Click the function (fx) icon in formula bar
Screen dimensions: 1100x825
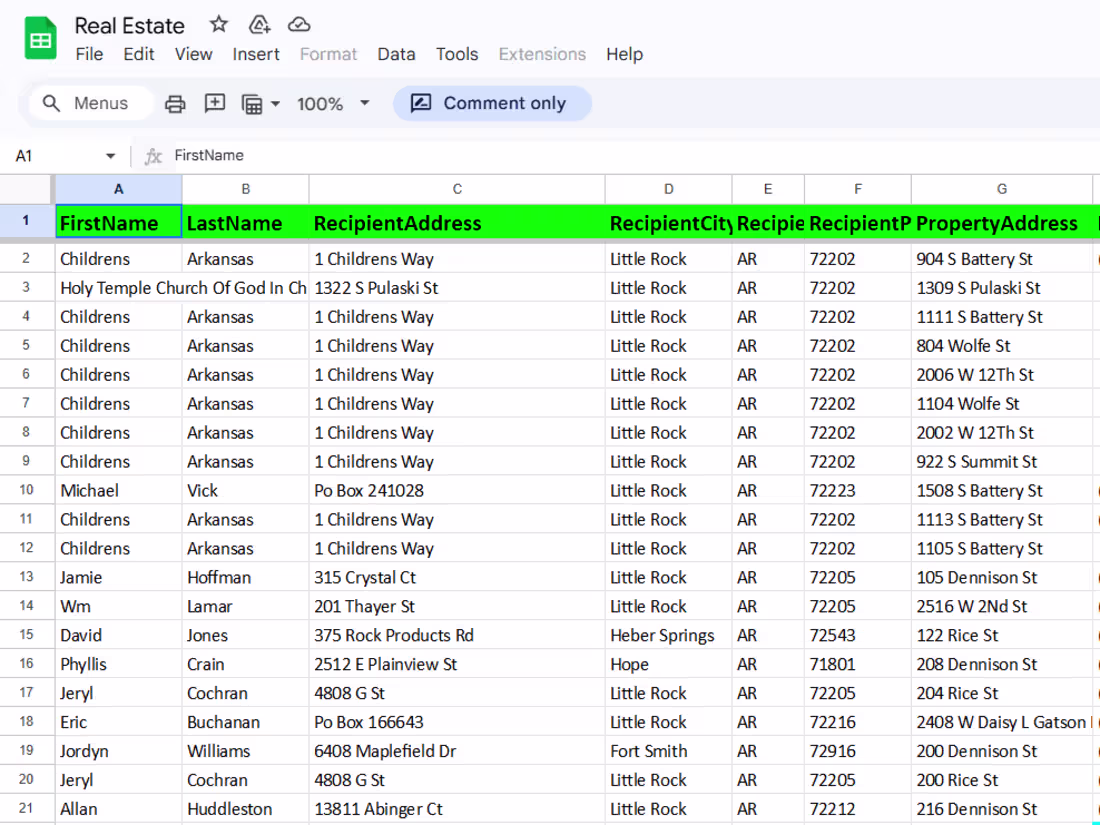point(152,155)
